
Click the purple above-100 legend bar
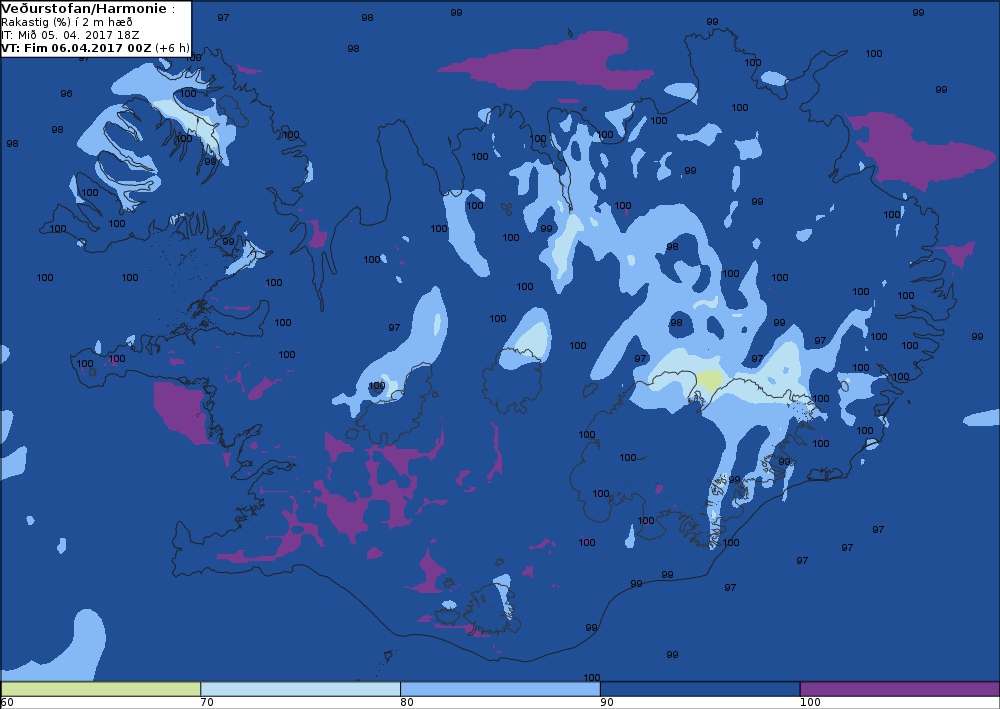click(900, 689)
